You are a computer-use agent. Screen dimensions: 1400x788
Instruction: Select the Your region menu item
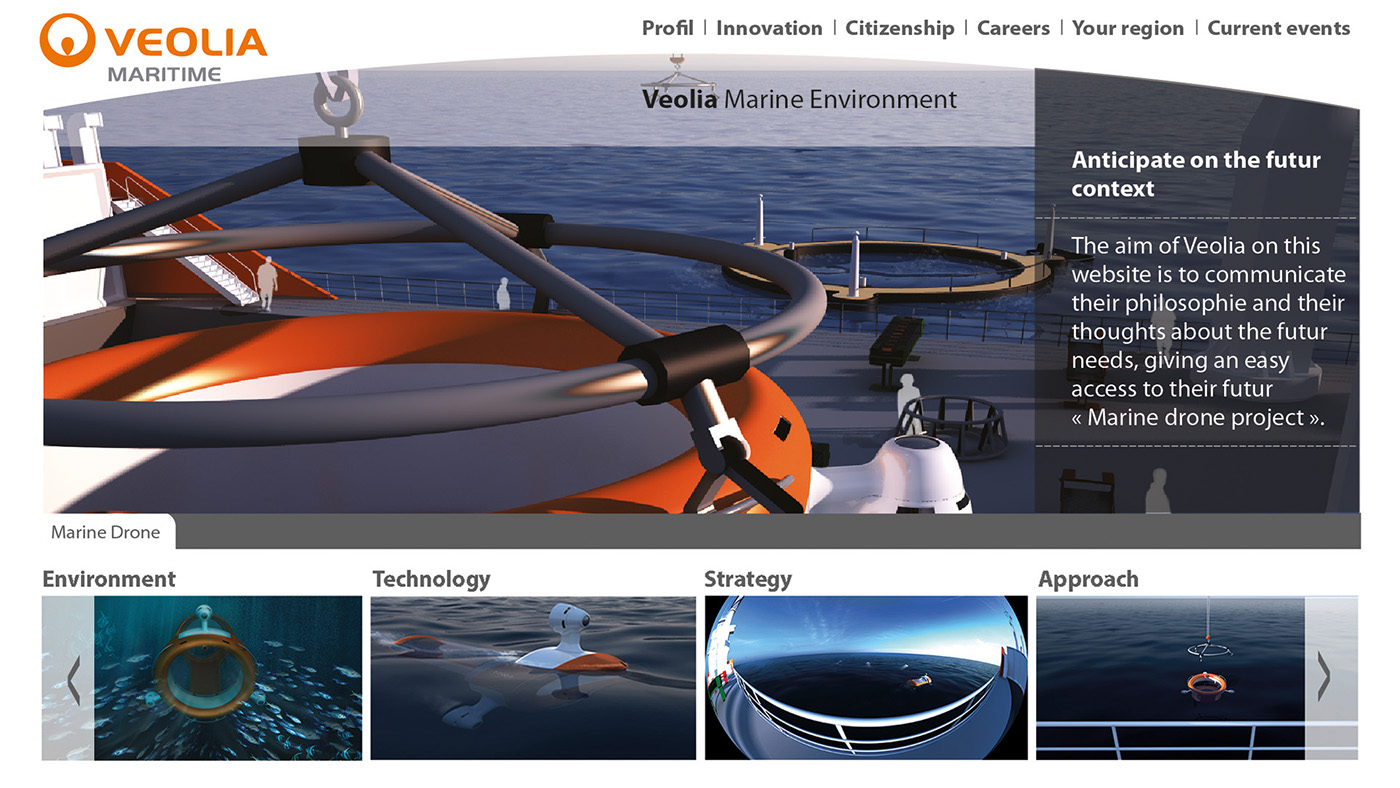(x=1128, y=28)
